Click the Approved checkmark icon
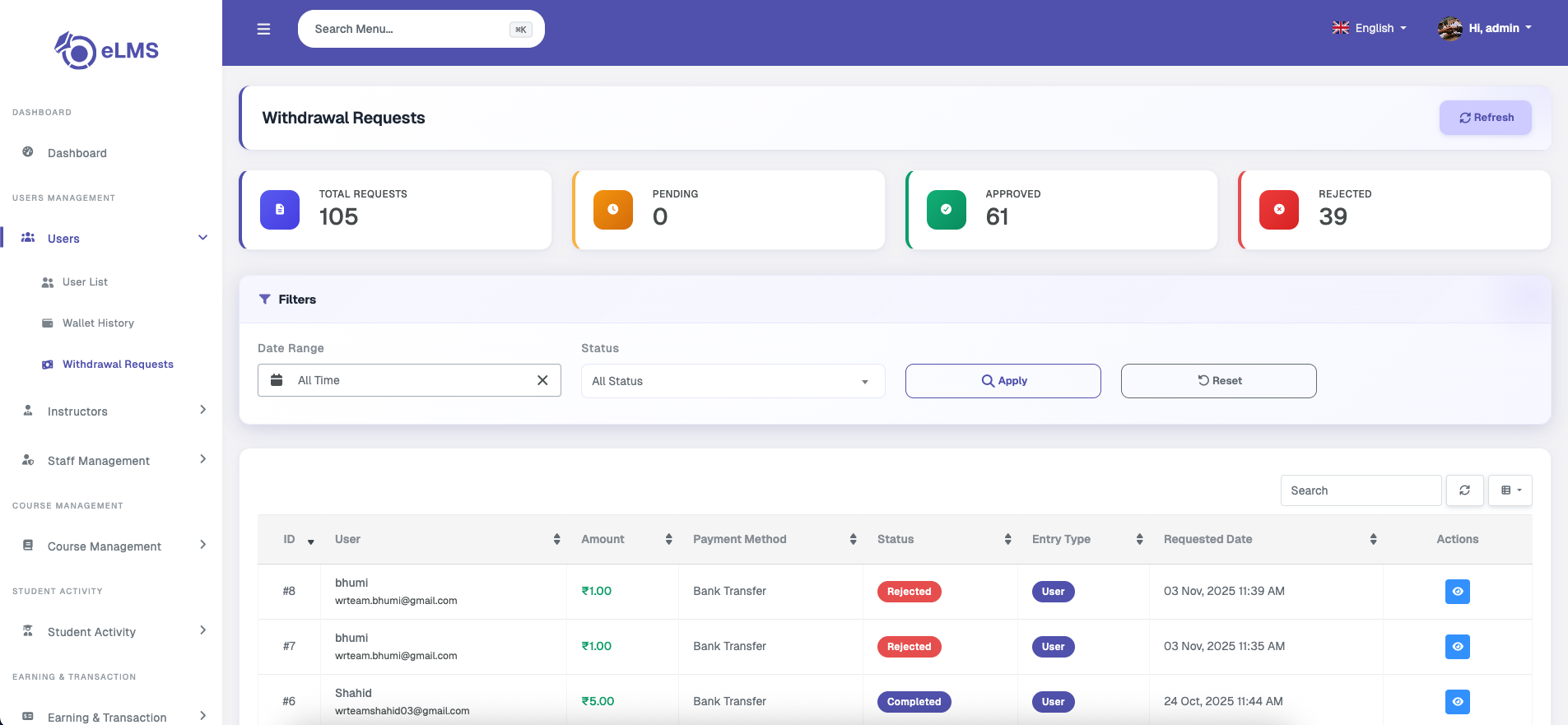This screenshot has width=1568, height=725. pyautogui.click(x=947, y=210)
